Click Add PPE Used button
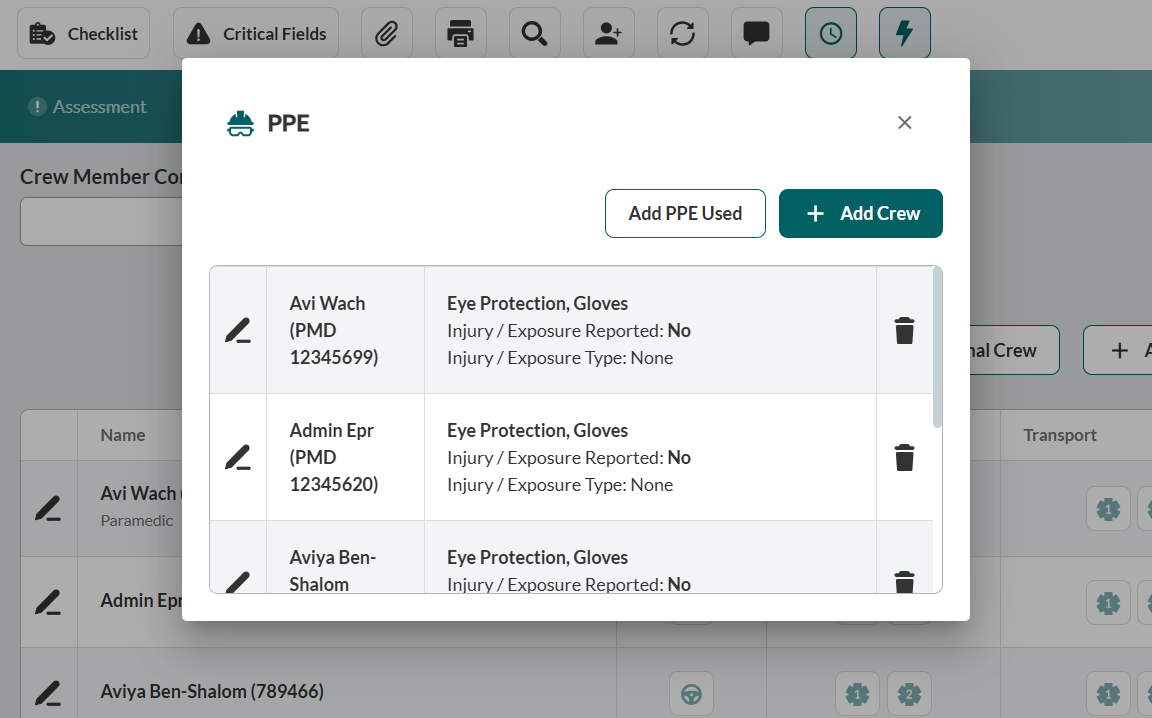Screen dimensions: 1152x718 click(685, 214)
